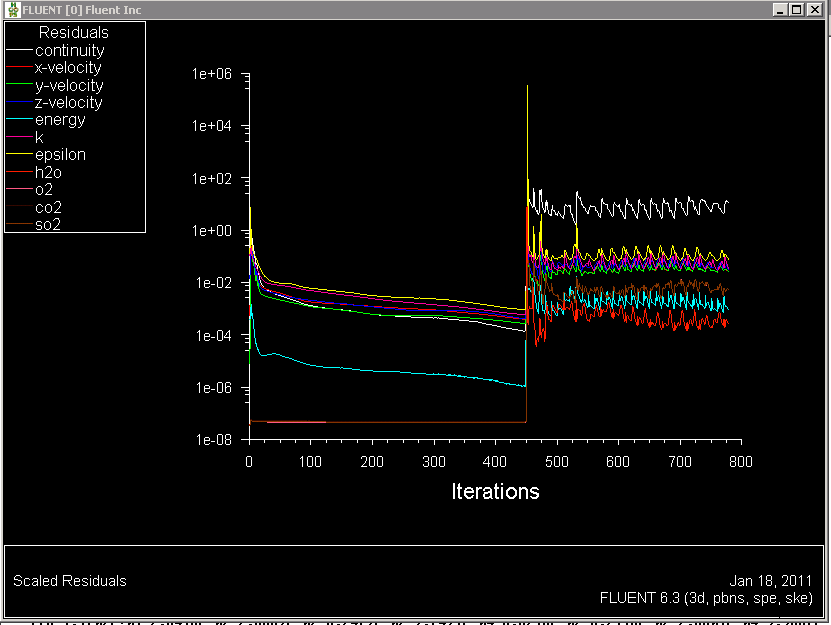Click the Residuals legend title
The image size is (831, 625).
click(x=74, y=33)
